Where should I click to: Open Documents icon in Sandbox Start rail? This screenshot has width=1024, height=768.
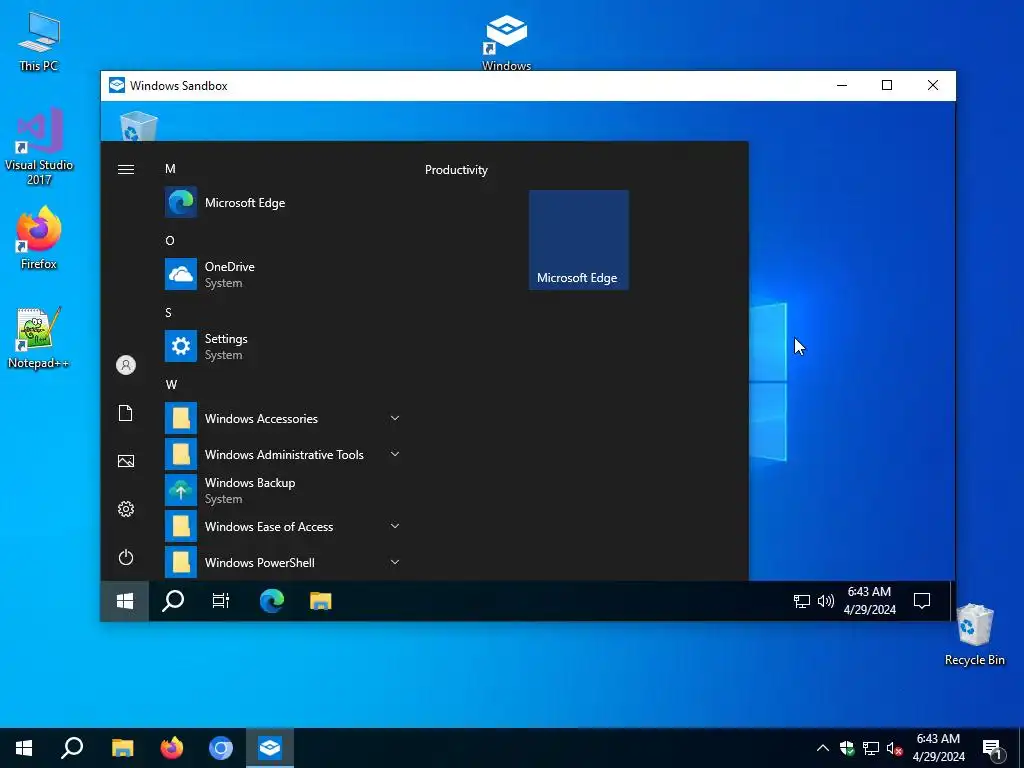pyautogui.click(x=126, y=413)
